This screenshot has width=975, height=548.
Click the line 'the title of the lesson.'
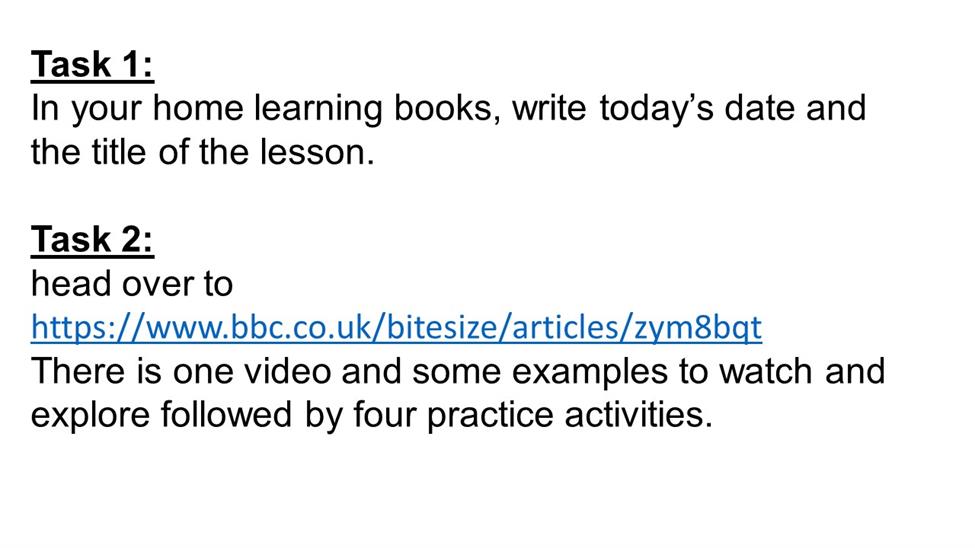(x=203, y=152)
